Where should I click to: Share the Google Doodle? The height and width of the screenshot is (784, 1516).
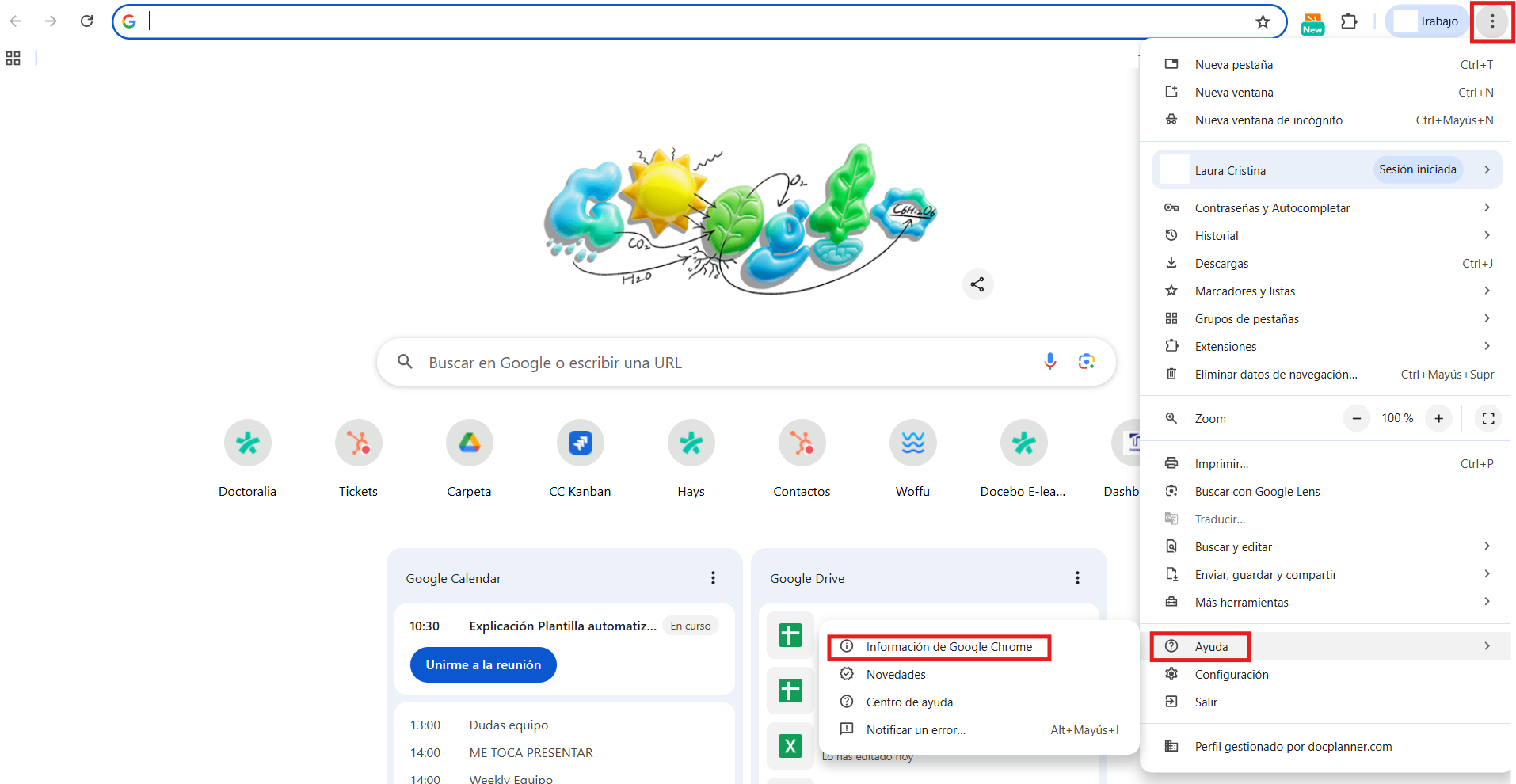[977, 284]
